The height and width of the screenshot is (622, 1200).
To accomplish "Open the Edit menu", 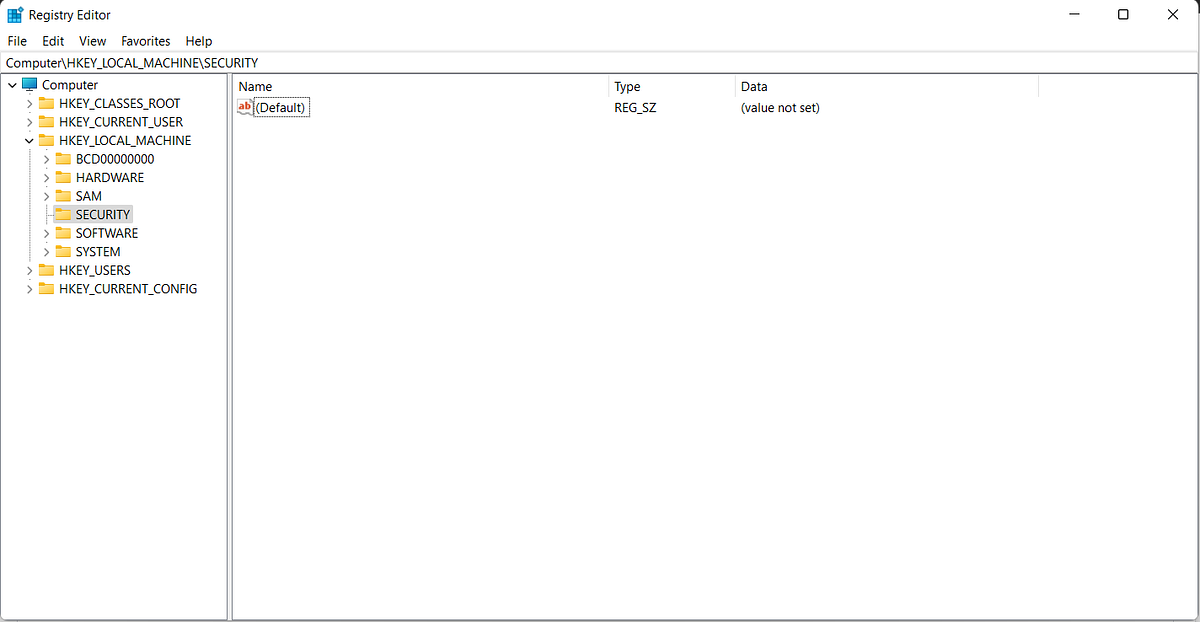I will [52, 41].
